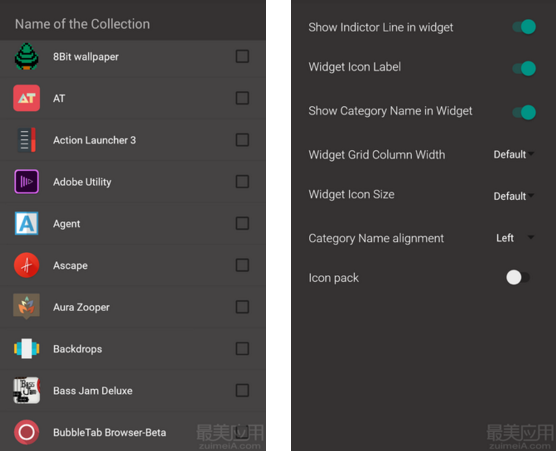This screenshot has height=451, width=556.
Task: Disable Show Indictor Line in widget
Action: point(524,27)
